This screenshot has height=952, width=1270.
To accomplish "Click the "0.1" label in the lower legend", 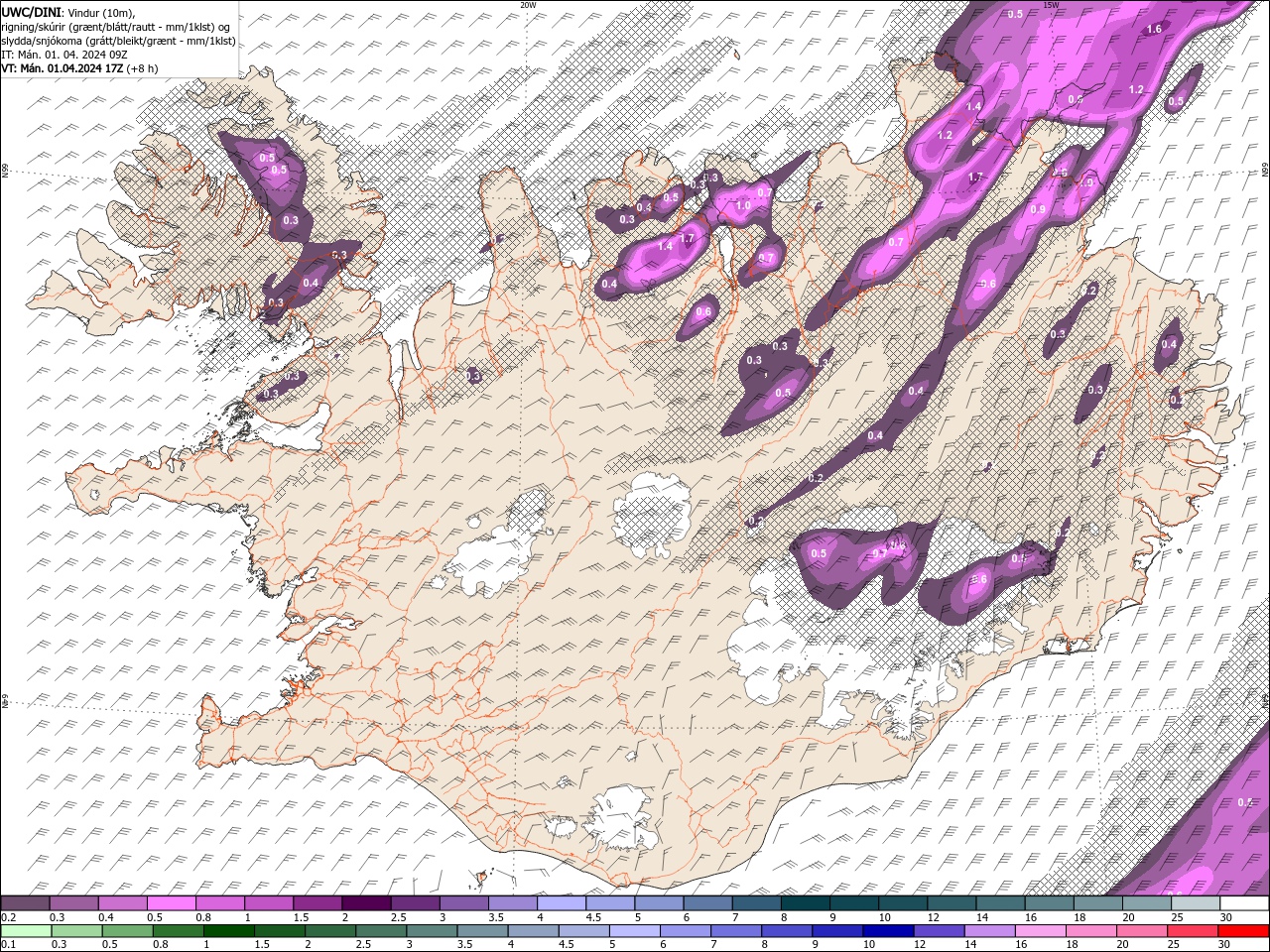I will (x=8, y=945).
